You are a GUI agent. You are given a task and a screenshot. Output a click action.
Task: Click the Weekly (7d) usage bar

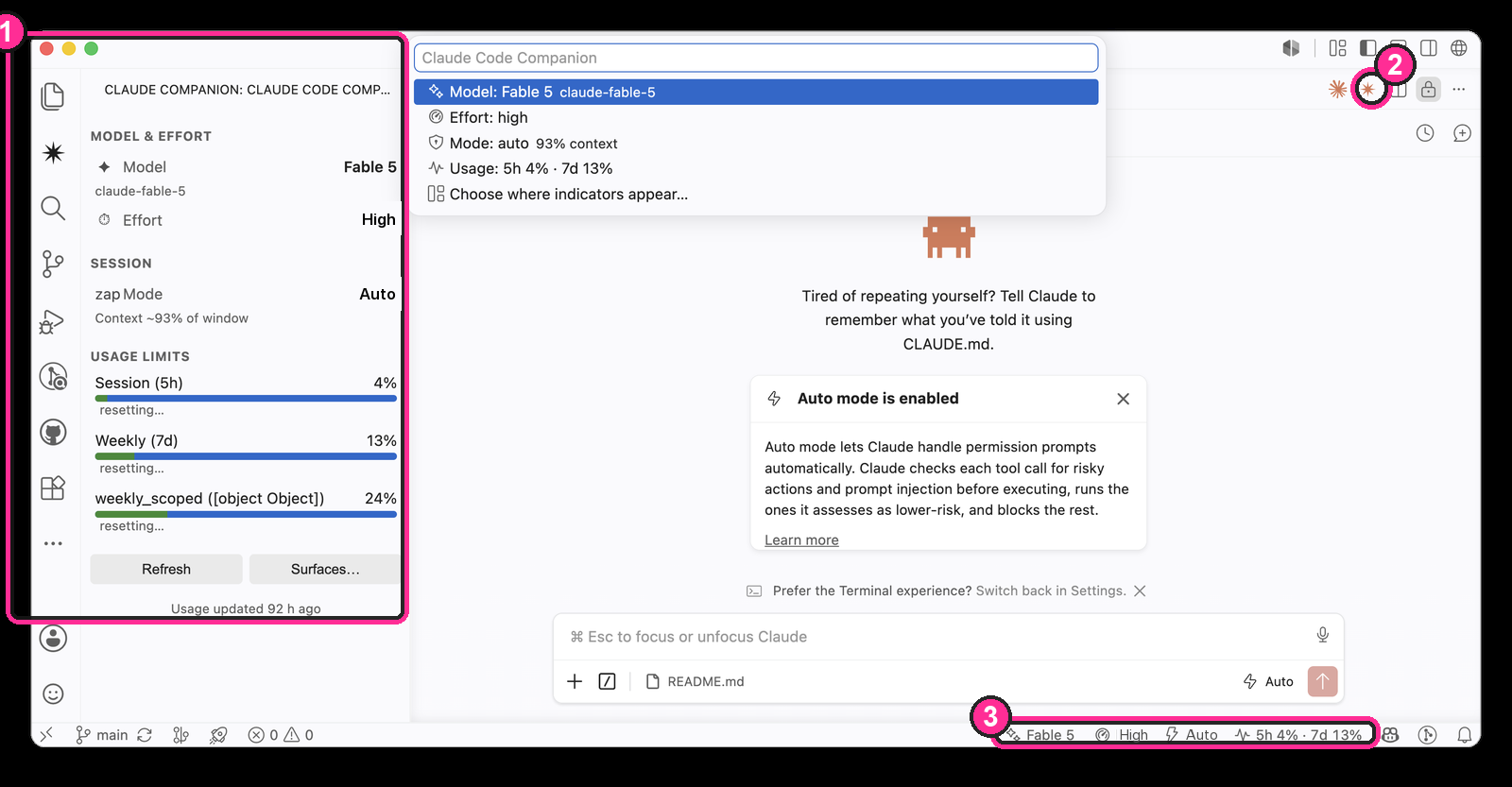(x=246, y=456)
